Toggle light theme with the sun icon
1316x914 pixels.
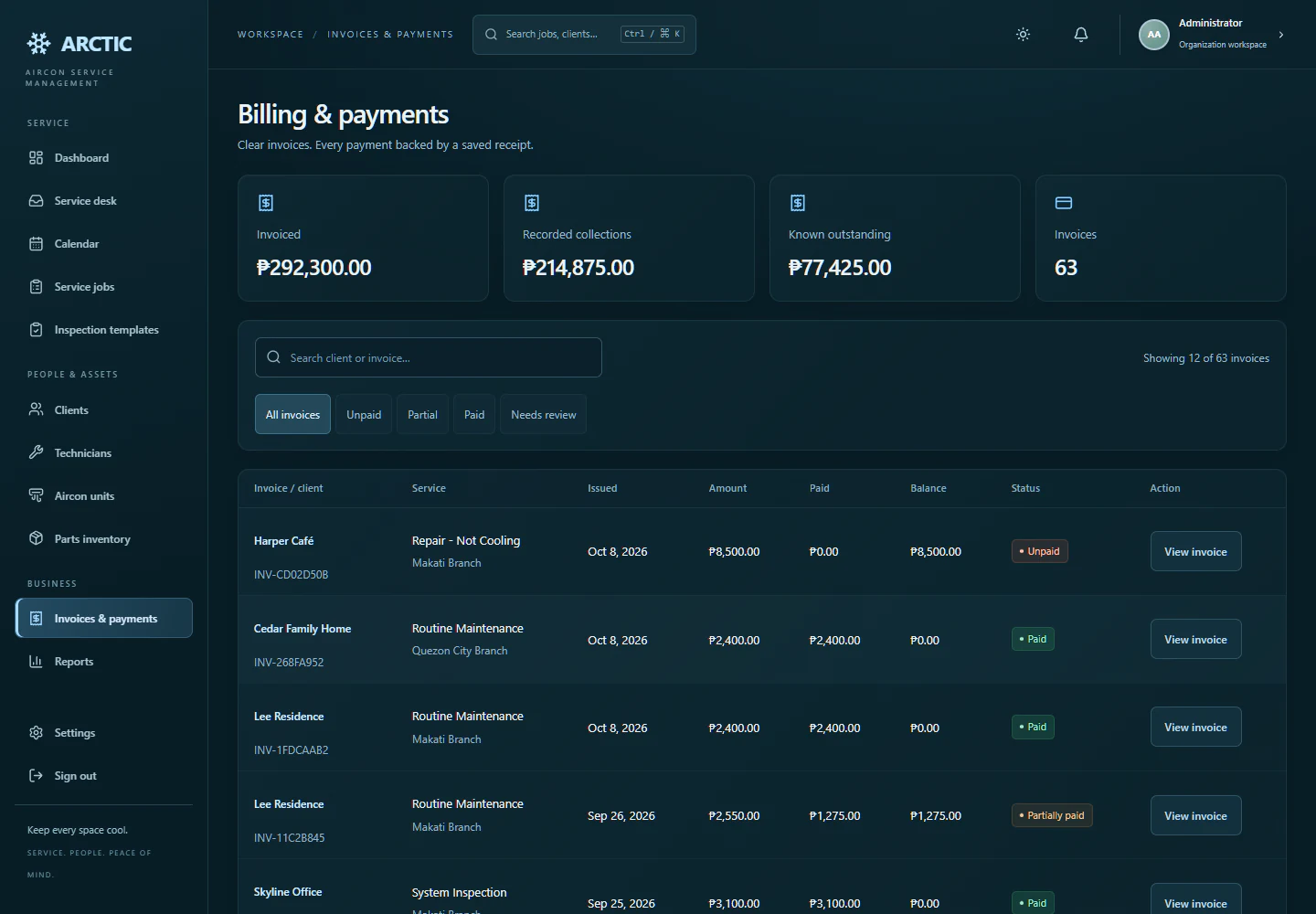tap(1023, 35)
